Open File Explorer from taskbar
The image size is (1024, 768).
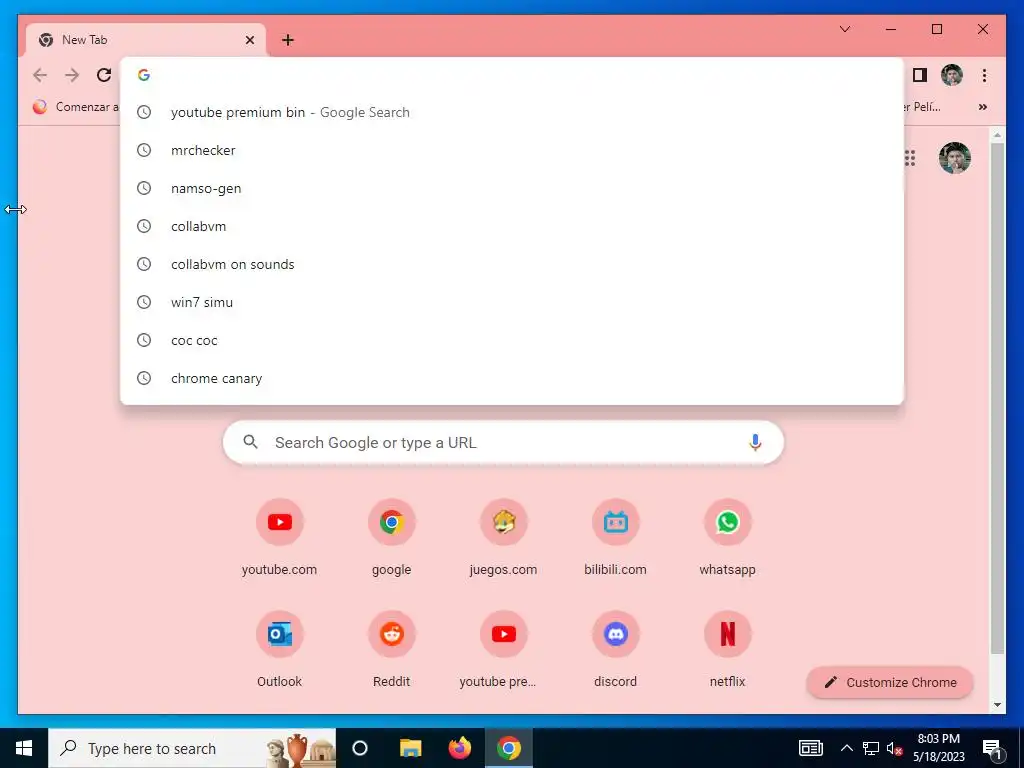click(411, 748)
